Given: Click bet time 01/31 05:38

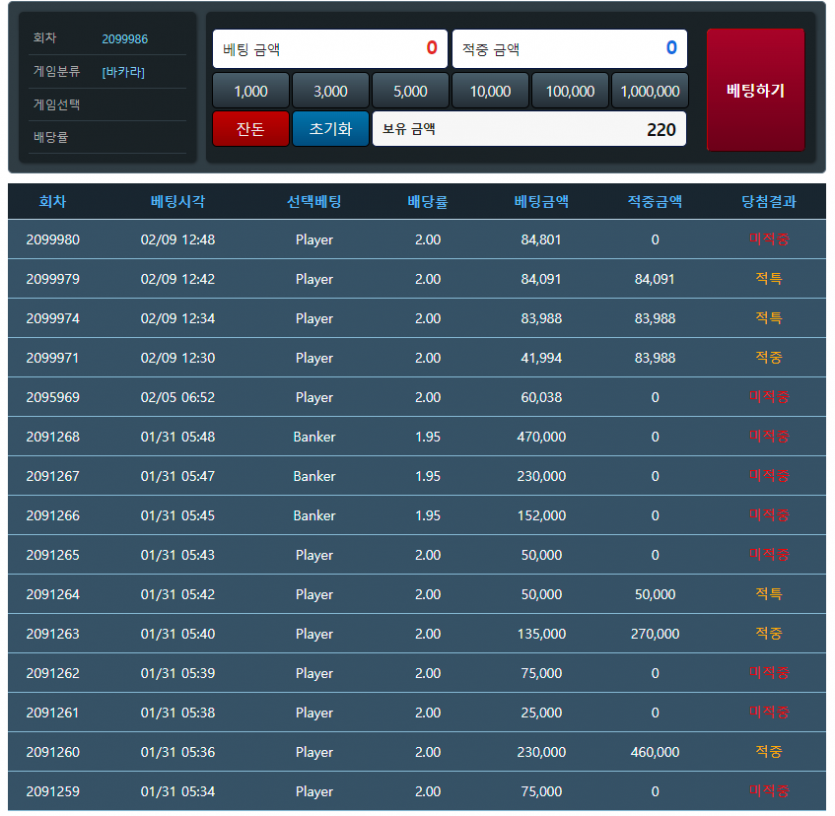Looking at the screenshot, I should 178,713.
